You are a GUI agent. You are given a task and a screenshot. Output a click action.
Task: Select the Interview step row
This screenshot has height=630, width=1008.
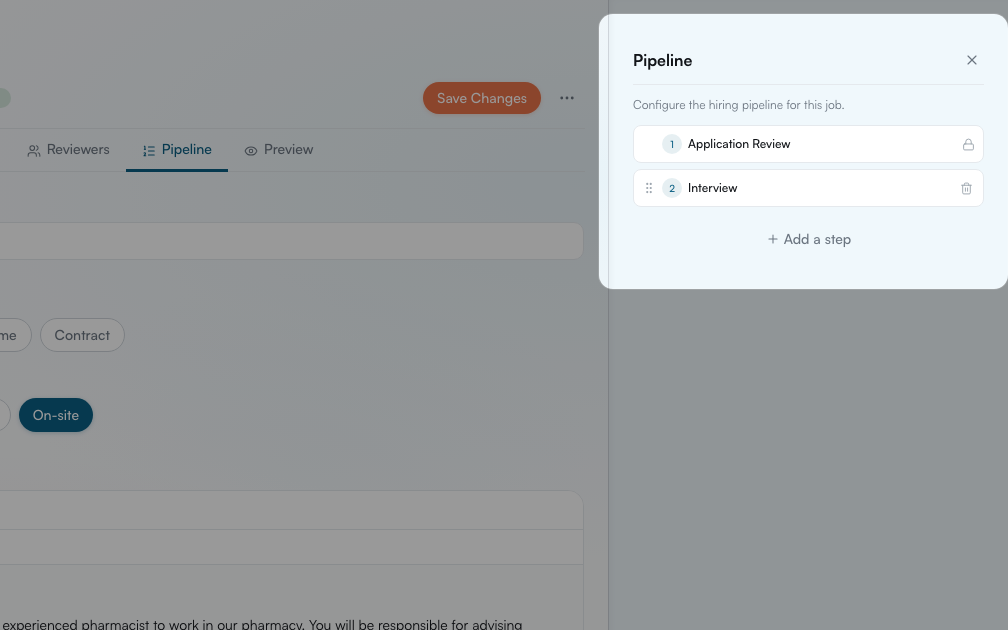[808, 188]
